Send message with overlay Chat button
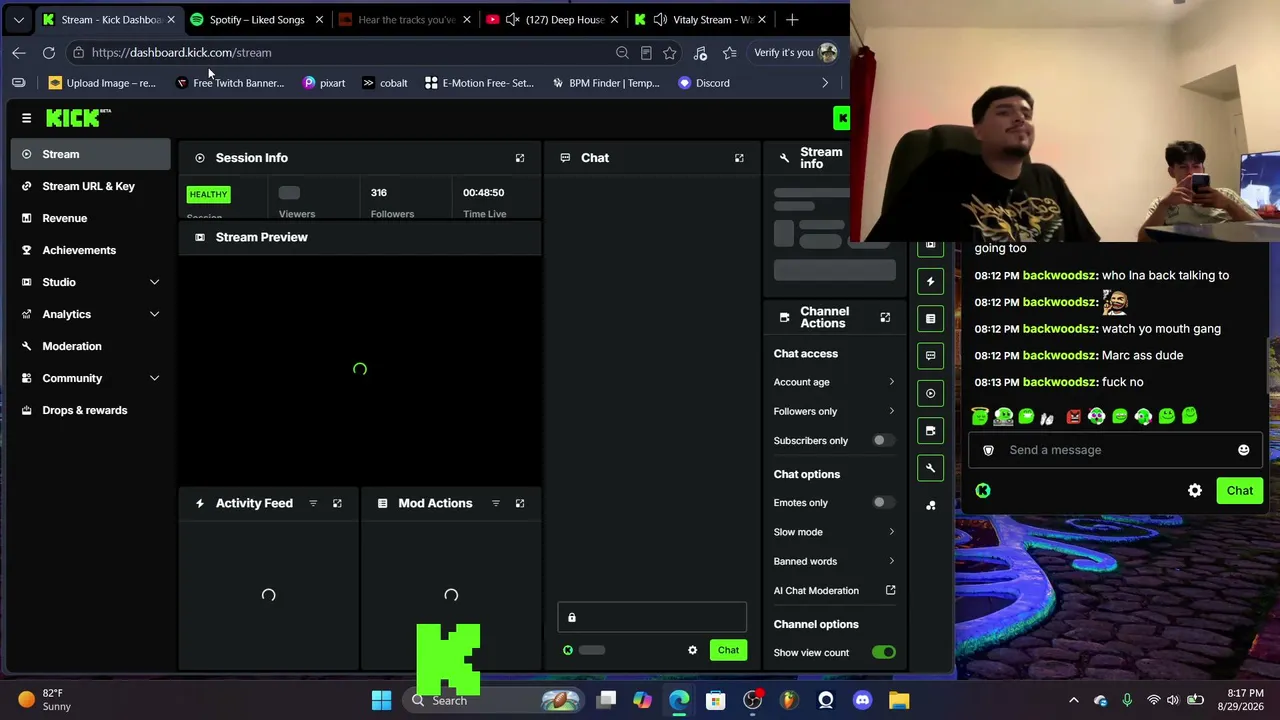Viewport: 1280px width, 720px height. 1240,491
